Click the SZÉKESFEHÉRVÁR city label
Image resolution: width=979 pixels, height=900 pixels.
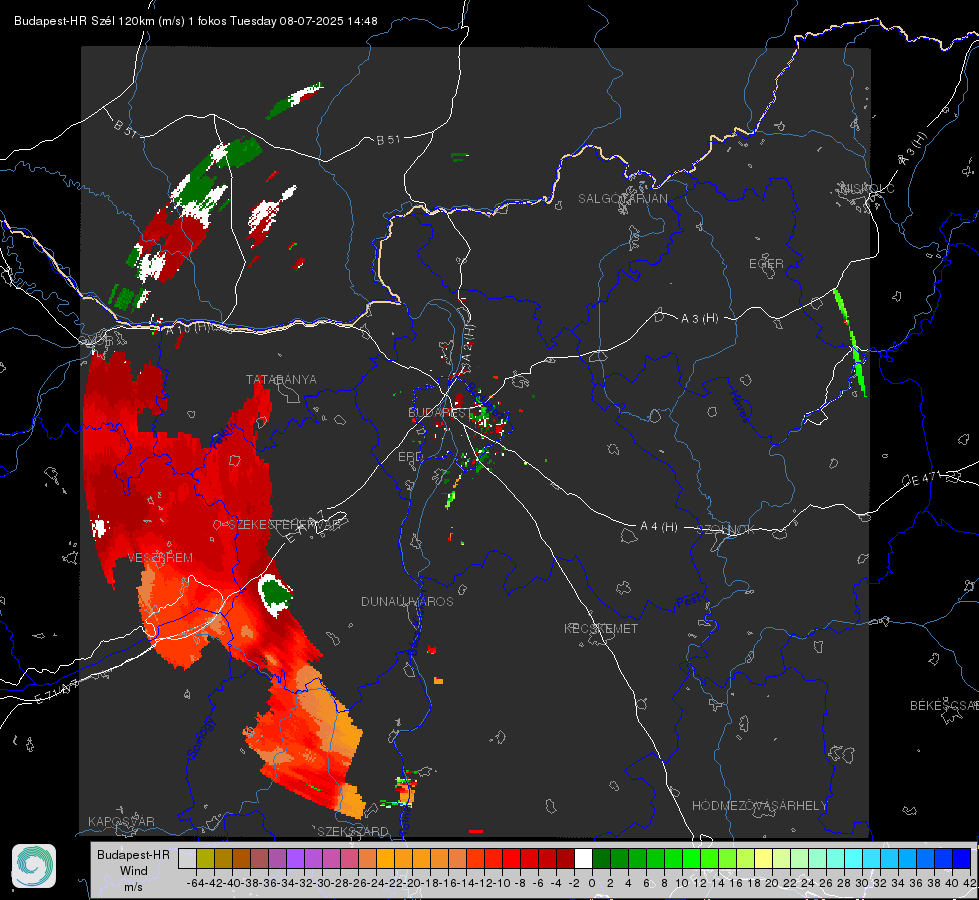click(x=283, y=525)
